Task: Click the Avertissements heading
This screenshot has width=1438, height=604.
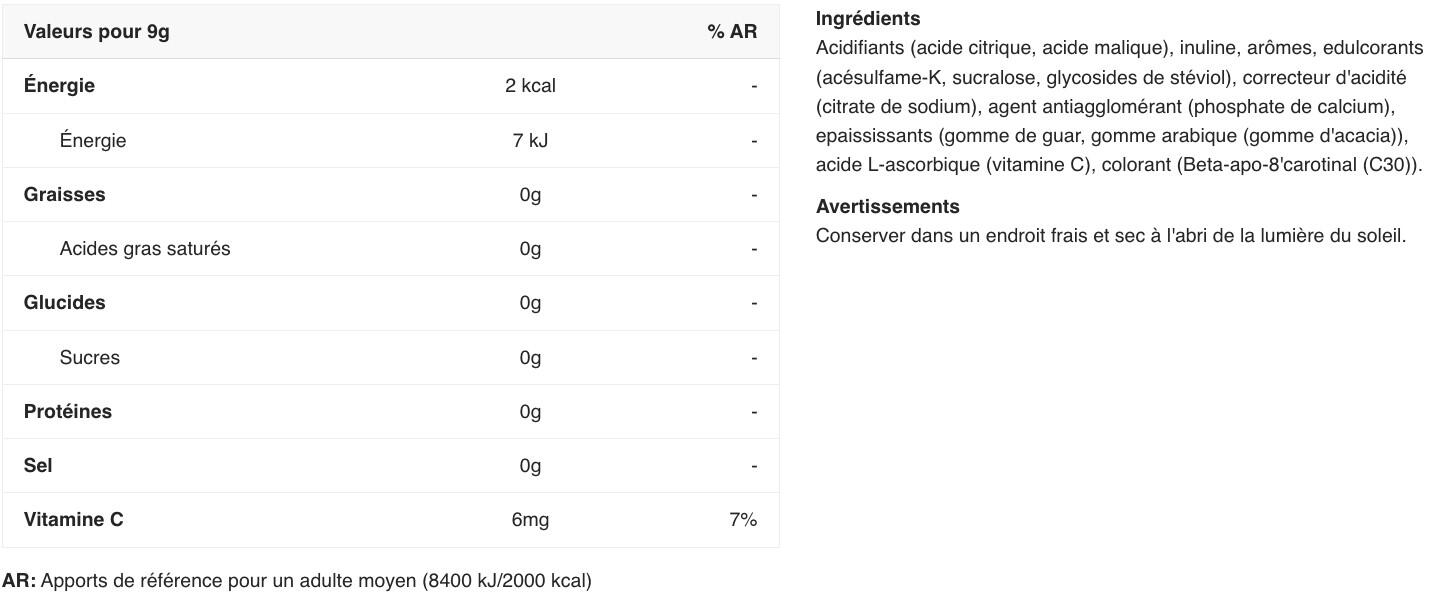Action: coord(887,207)
